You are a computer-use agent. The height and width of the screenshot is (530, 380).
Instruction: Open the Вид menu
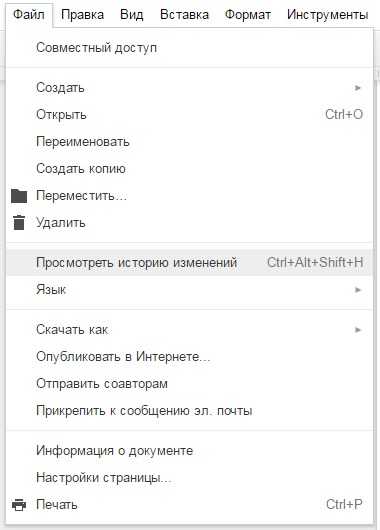tap(132, 15)
